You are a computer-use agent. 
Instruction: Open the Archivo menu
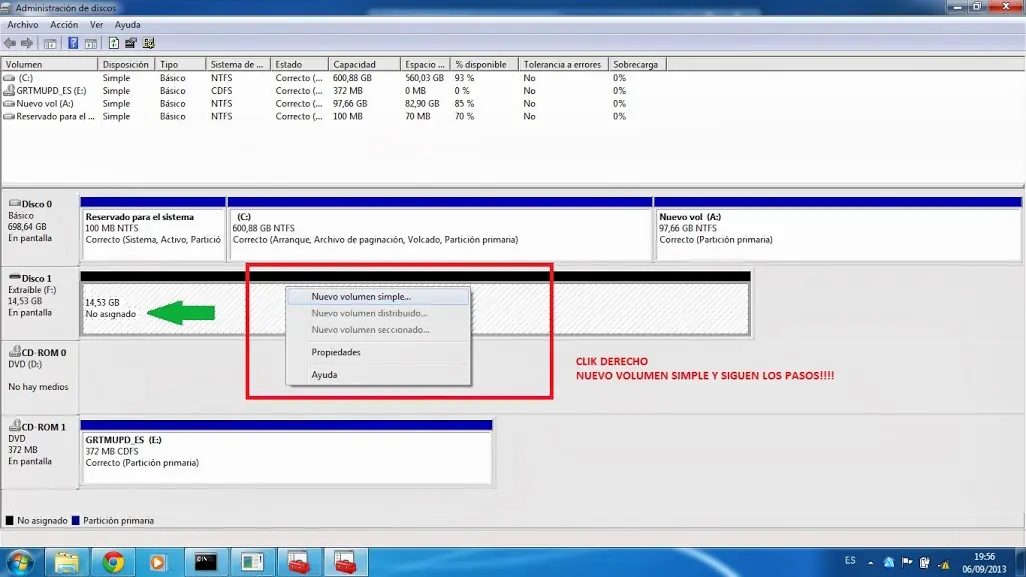coord(22,24)
